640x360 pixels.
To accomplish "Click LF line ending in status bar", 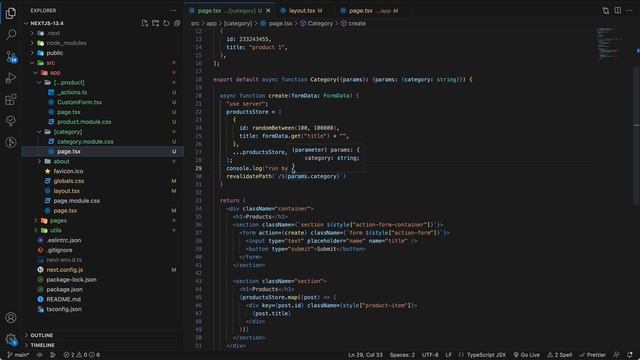I will [449, 355].
